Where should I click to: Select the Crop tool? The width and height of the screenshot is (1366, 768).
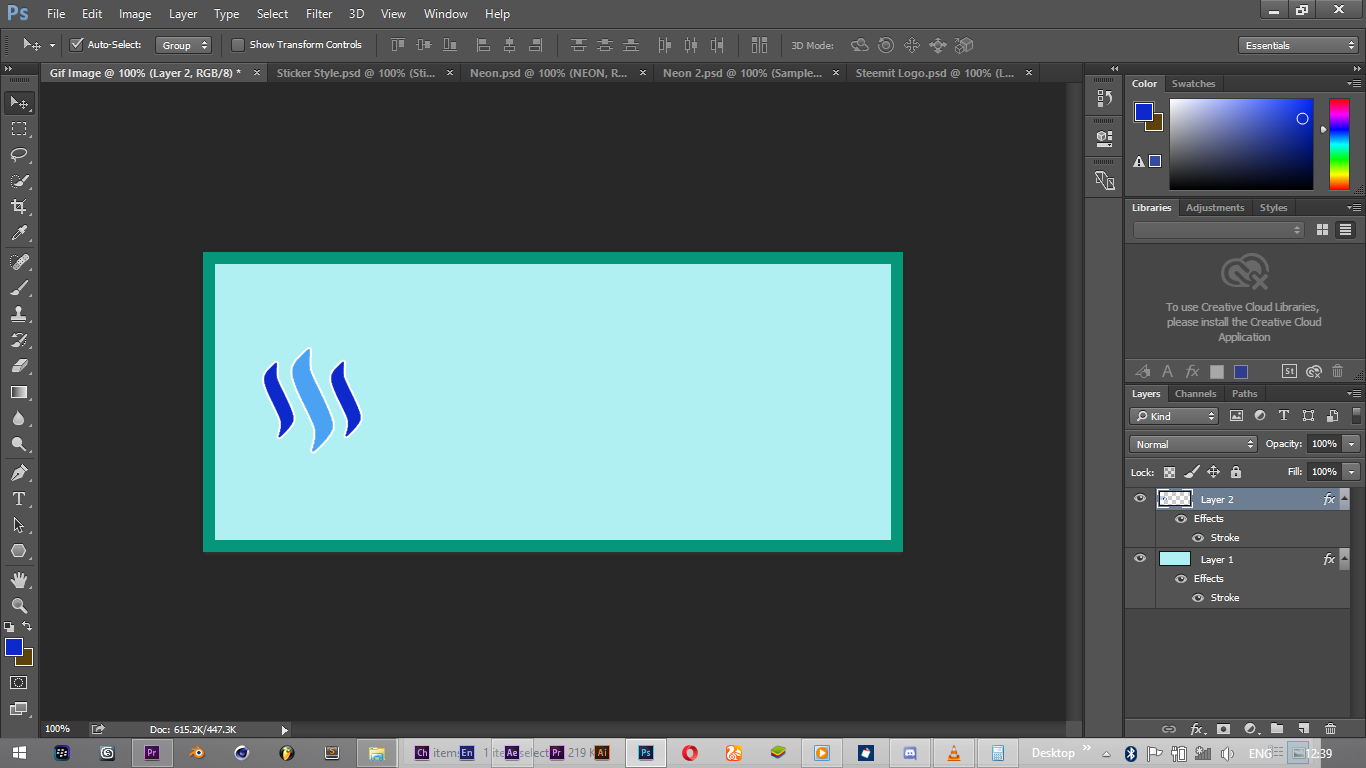point(19,207)
